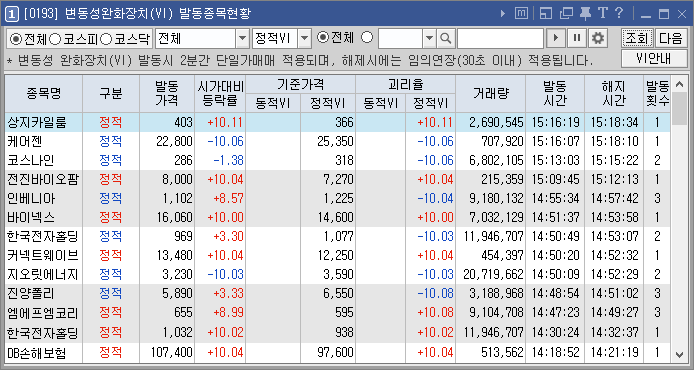Click the 발동횟수 column header

coord(657,94)
